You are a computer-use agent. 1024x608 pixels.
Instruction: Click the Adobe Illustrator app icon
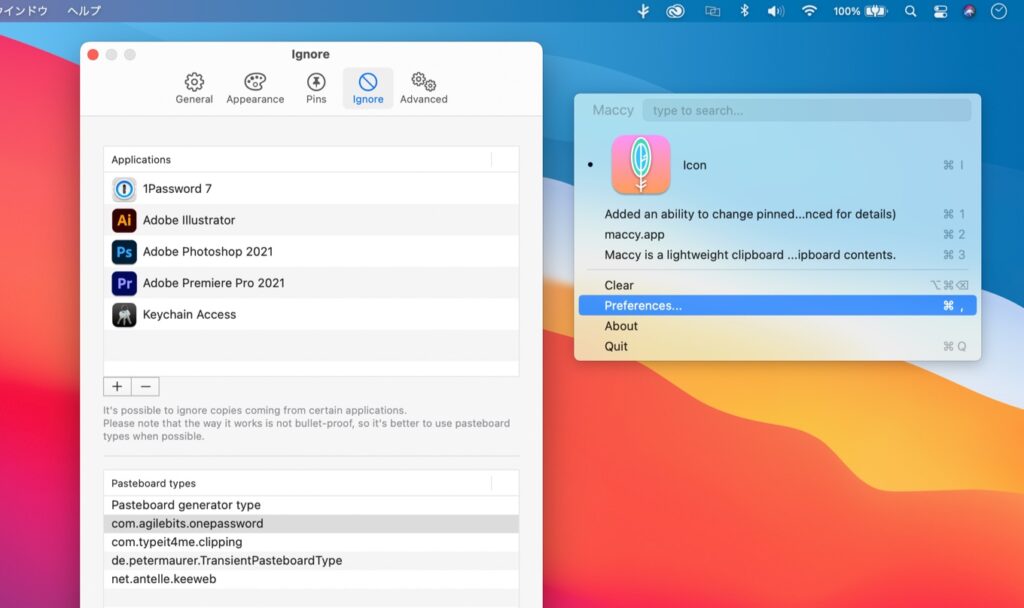pos(123,220)
